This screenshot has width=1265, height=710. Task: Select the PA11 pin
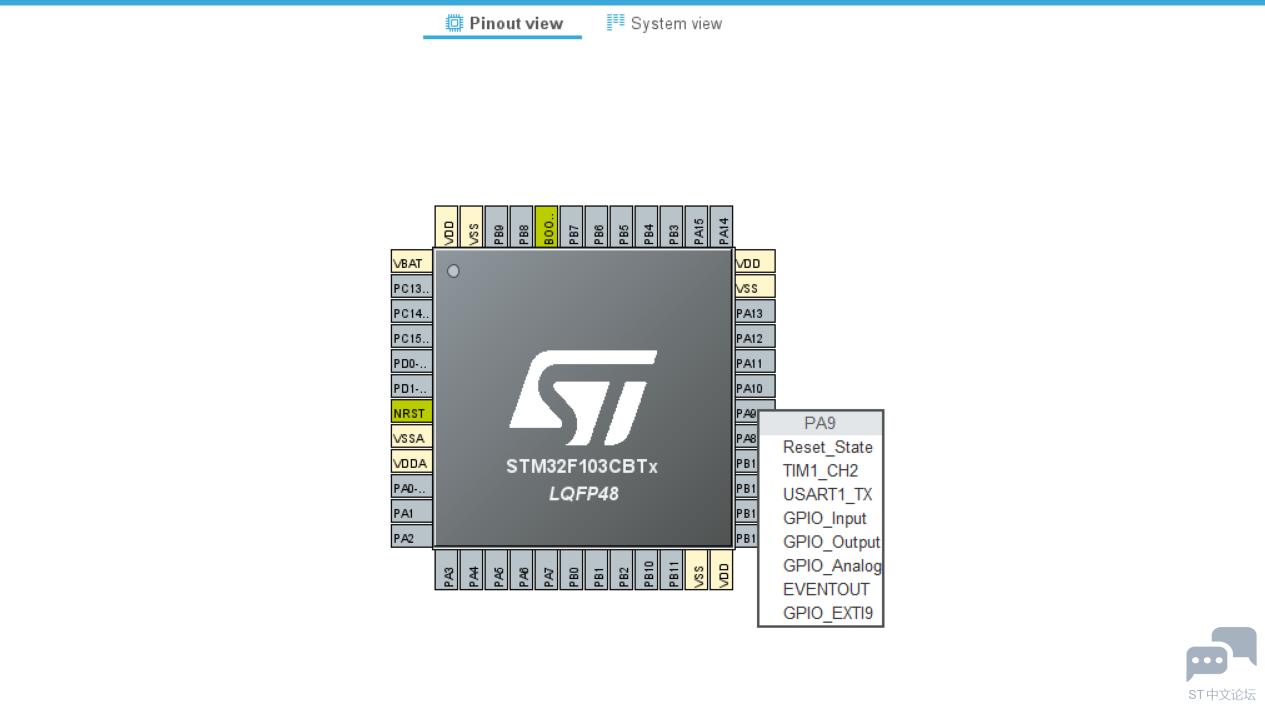[x=755, y=362]
